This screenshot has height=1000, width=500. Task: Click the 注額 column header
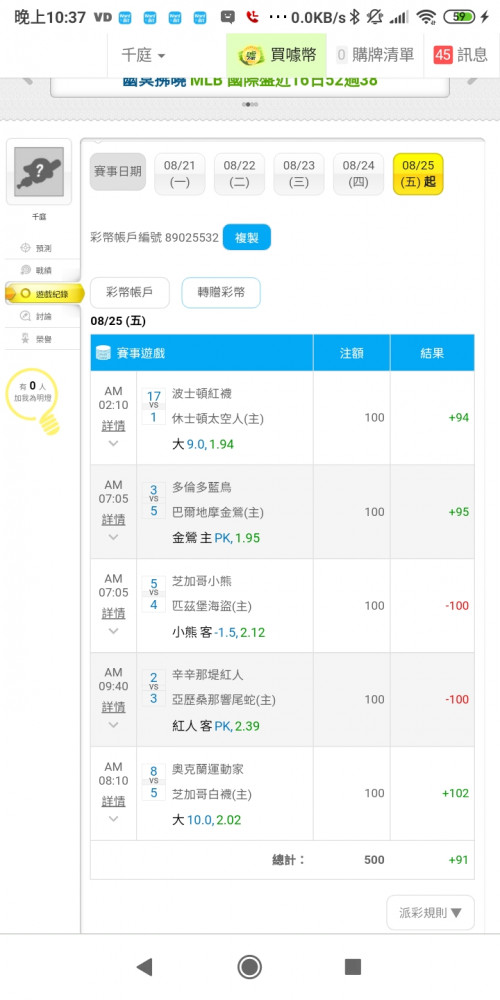(351, 353)
